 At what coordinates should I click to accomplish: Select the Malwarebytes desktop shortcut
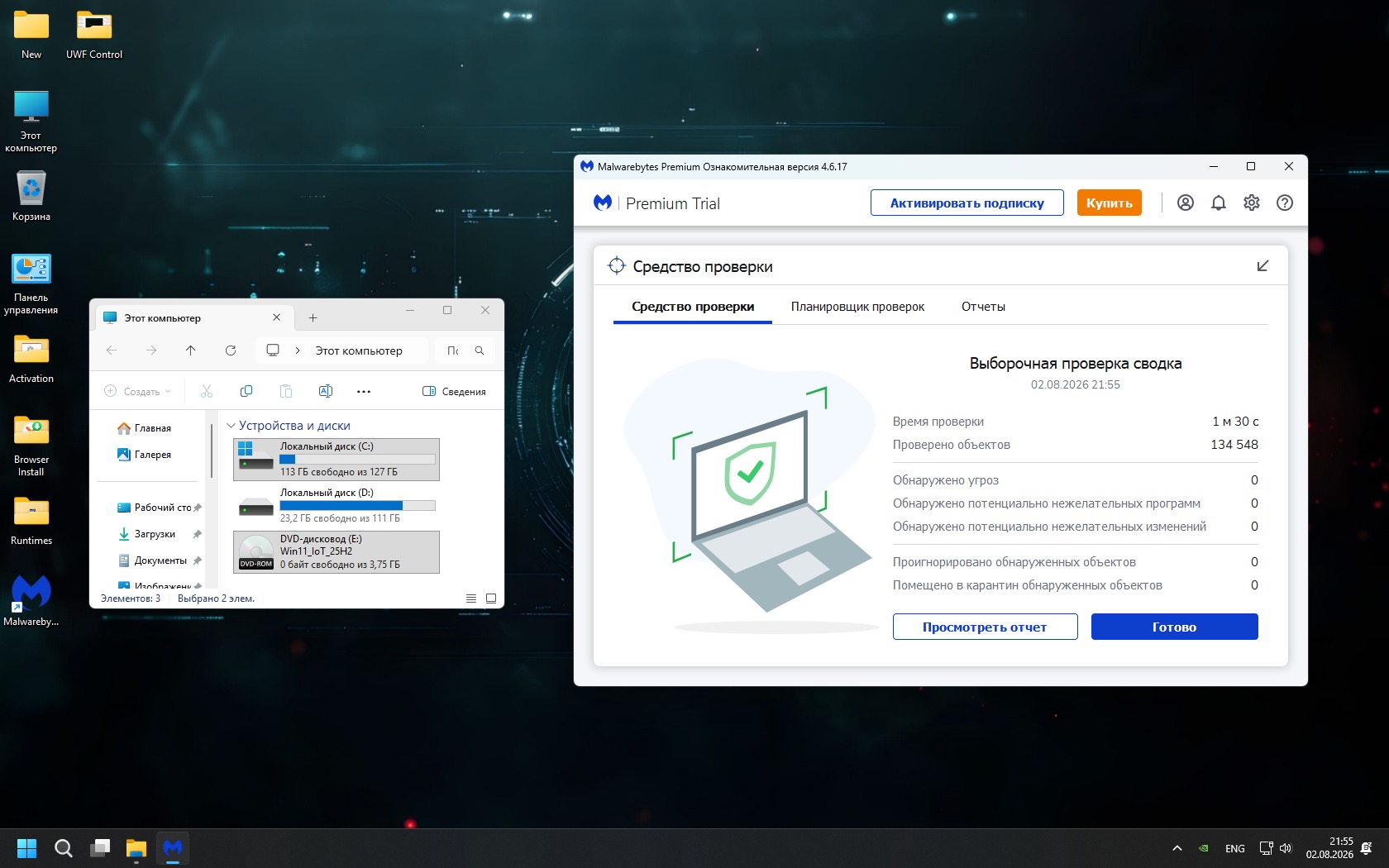[x=31, y=601]
